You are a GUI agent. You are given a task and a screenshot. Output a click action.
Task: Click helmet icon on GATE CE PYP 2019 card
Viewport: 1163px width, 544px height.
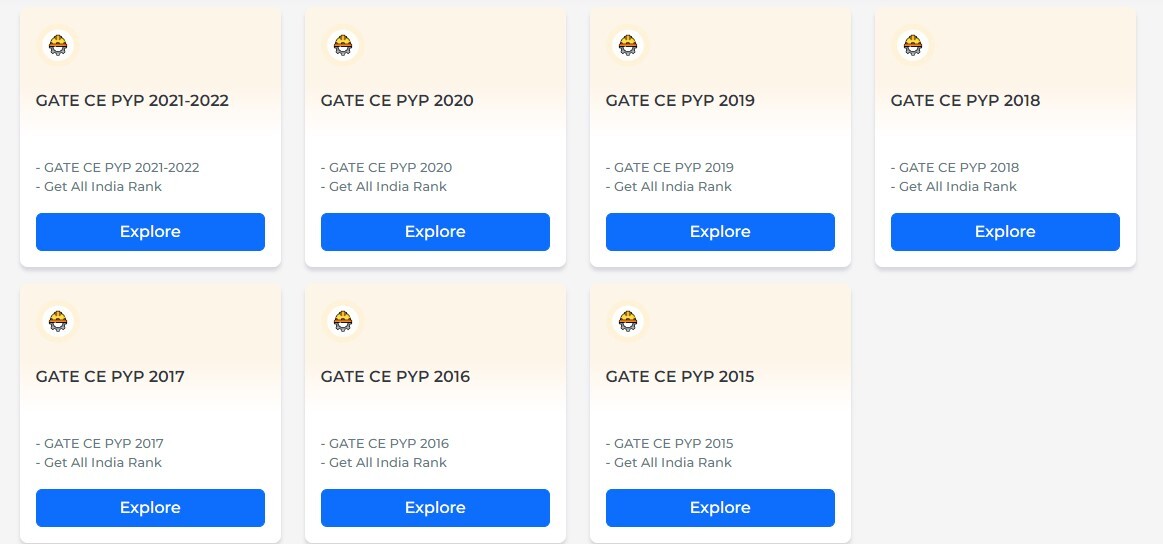coord(628,45)
